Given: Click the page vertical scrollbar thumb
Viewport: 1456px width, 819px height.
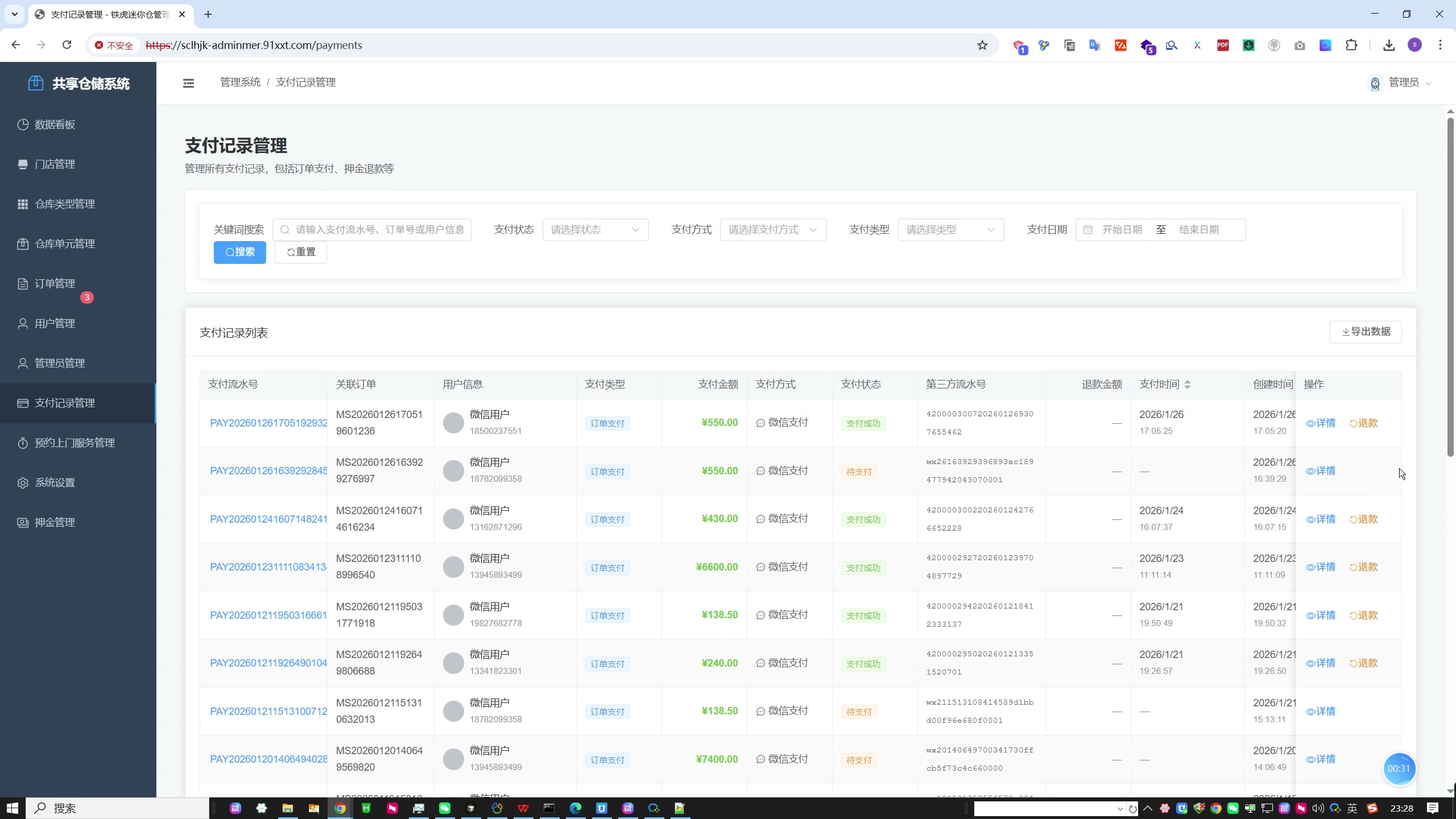Looking at the screenshot, I should pos(1450,284).
